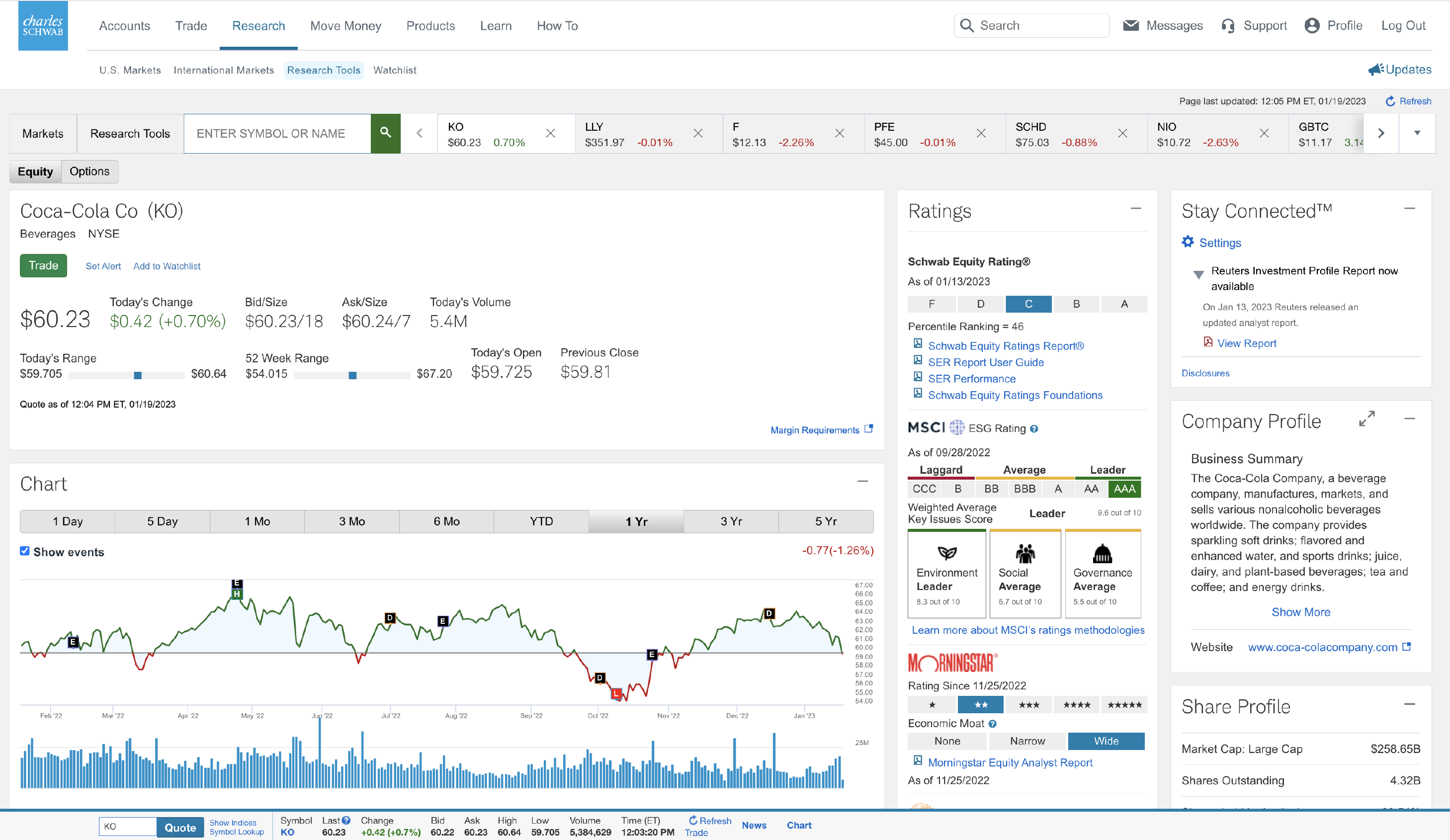Click the Support headset icon
Viewport: 1450px width, 840px height.
click(x=1228, y=26)
